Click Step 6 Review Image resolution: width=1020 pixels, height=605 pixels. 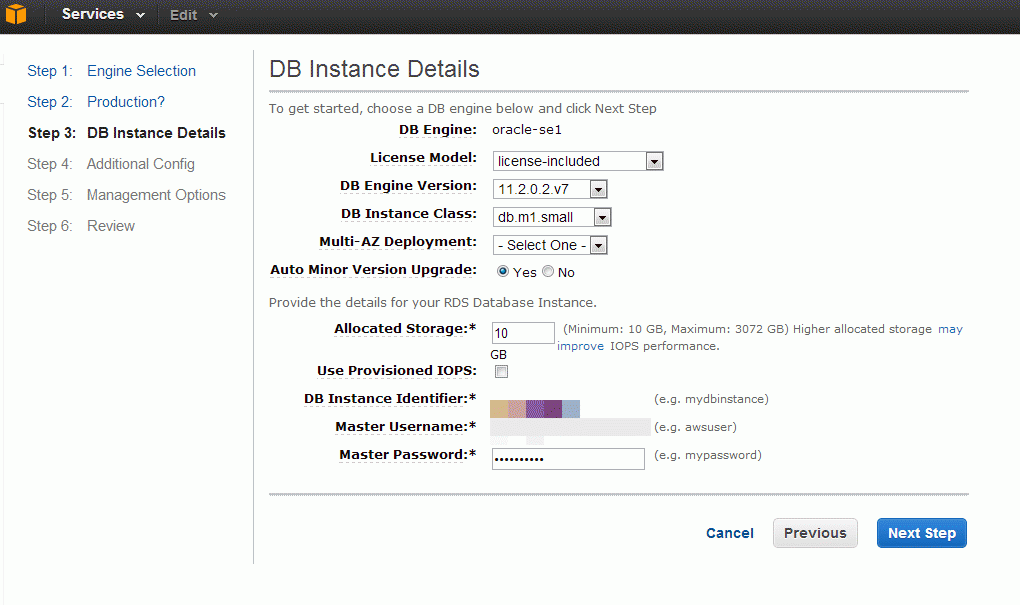coord(81,226)
